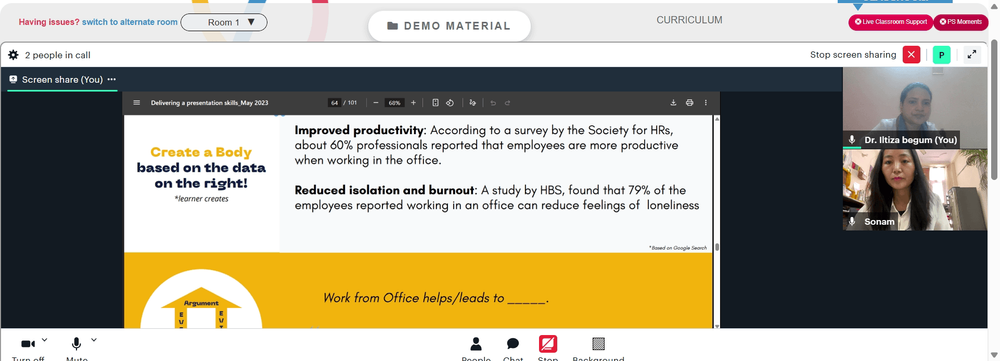Image resolution: width=1000 pixels, height=361 pixels.
Task: Mute the microphone
Action: click(x=76, y=344)
